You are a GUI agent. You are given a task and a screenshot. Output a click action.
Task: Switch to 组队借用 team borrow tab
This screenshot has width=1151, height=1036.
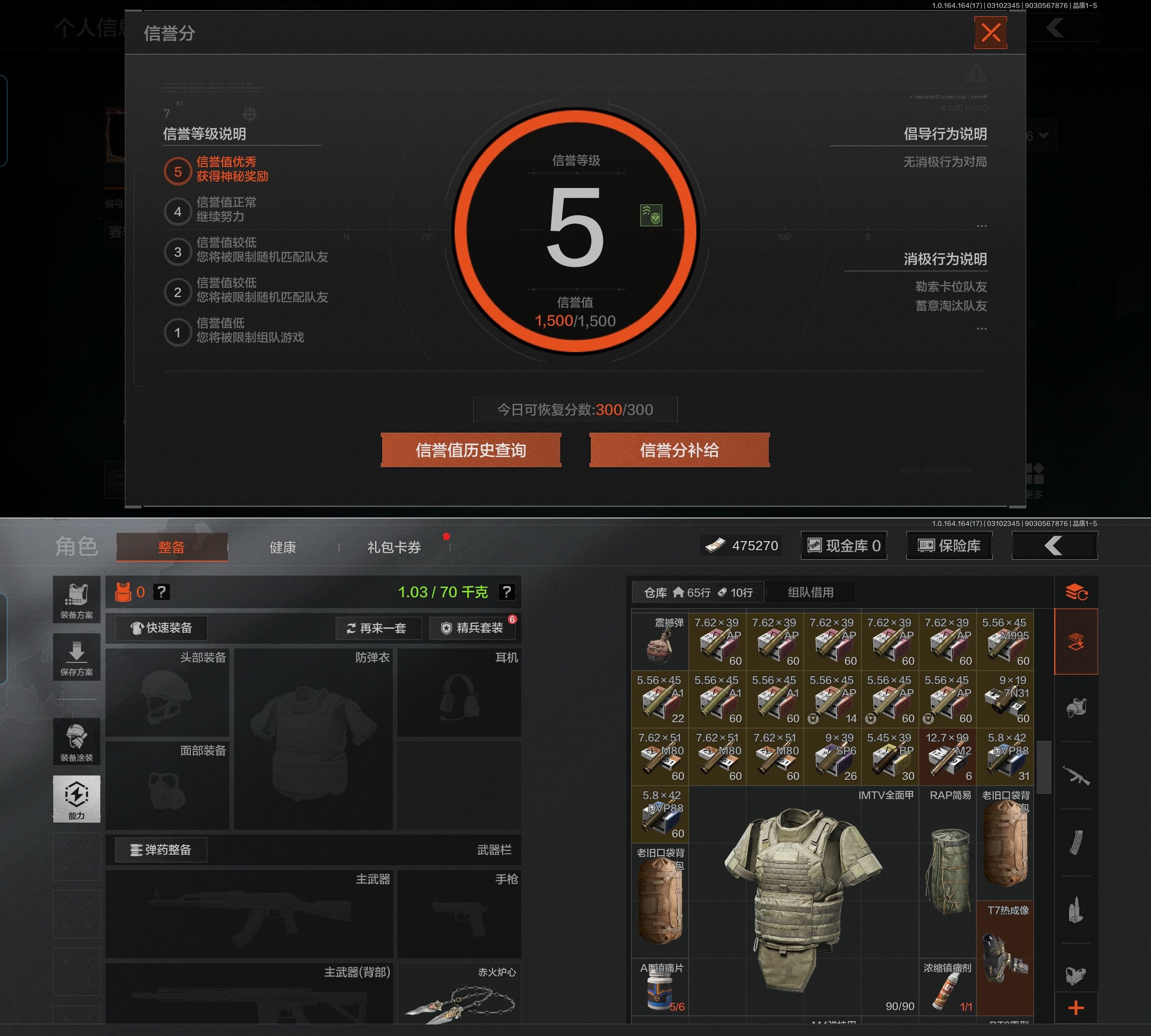pyautogui.click(x=810, y=592)
